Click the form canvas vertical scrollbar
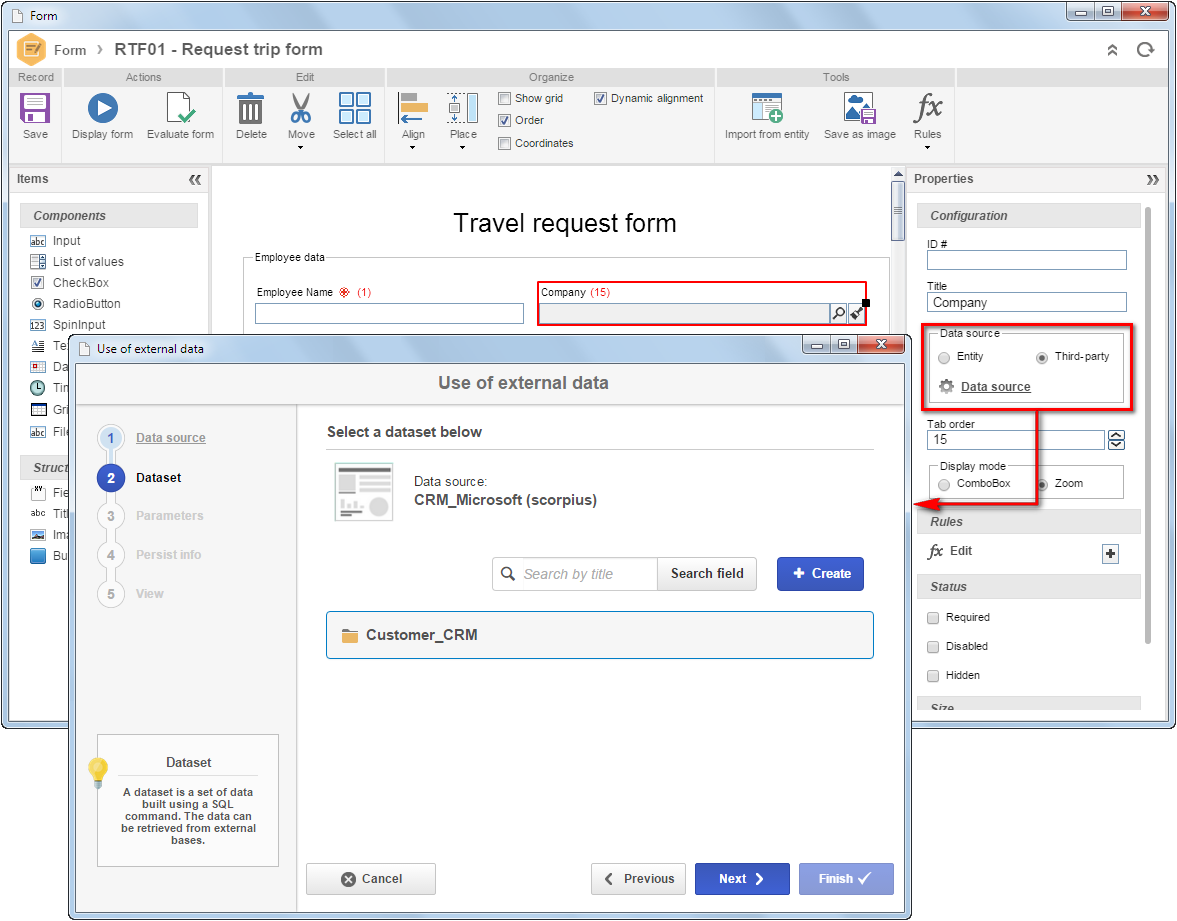Viewport: 1177px width, 921px height. point(898,211)
